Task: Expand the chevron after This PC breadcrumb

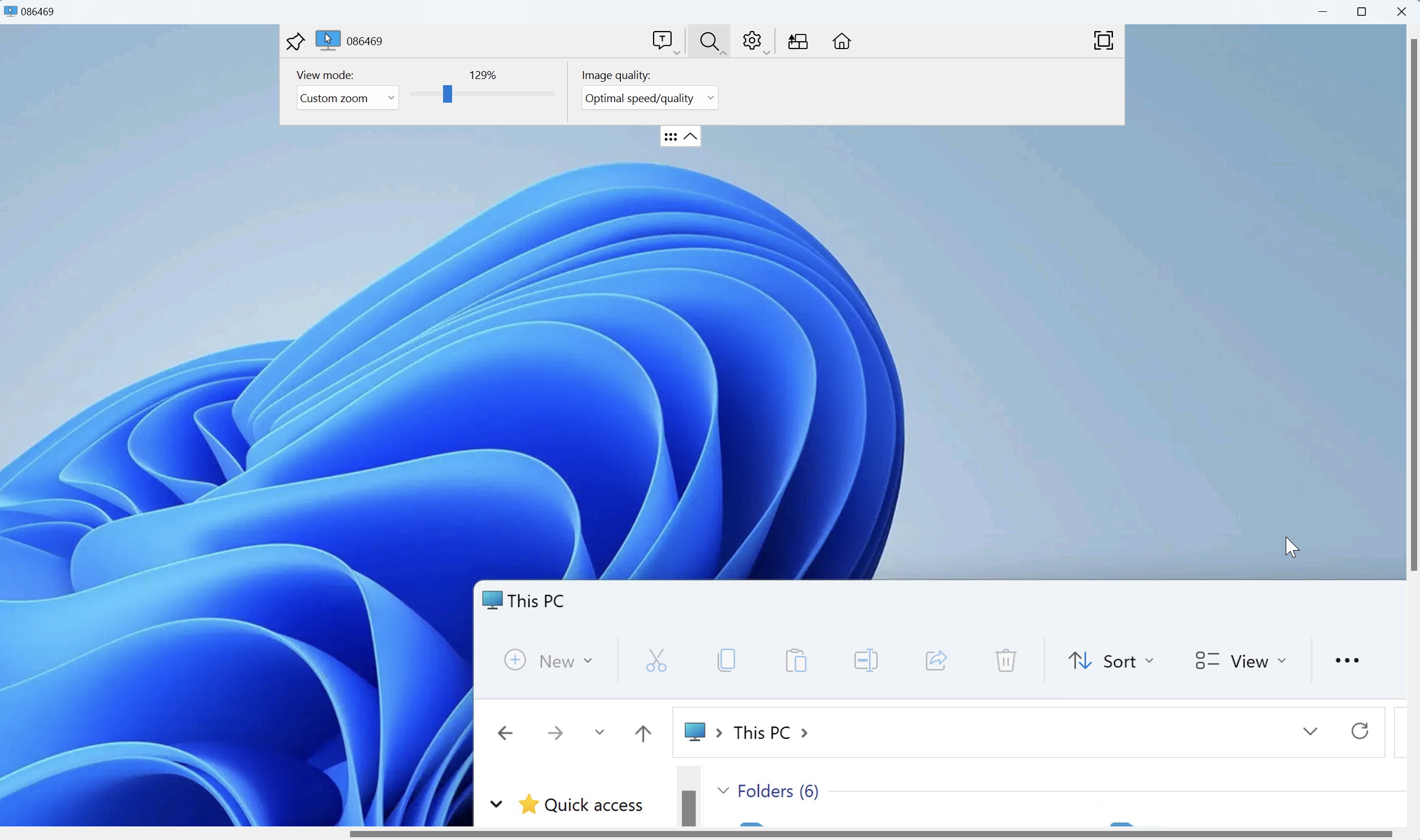Action: [805, 733]
